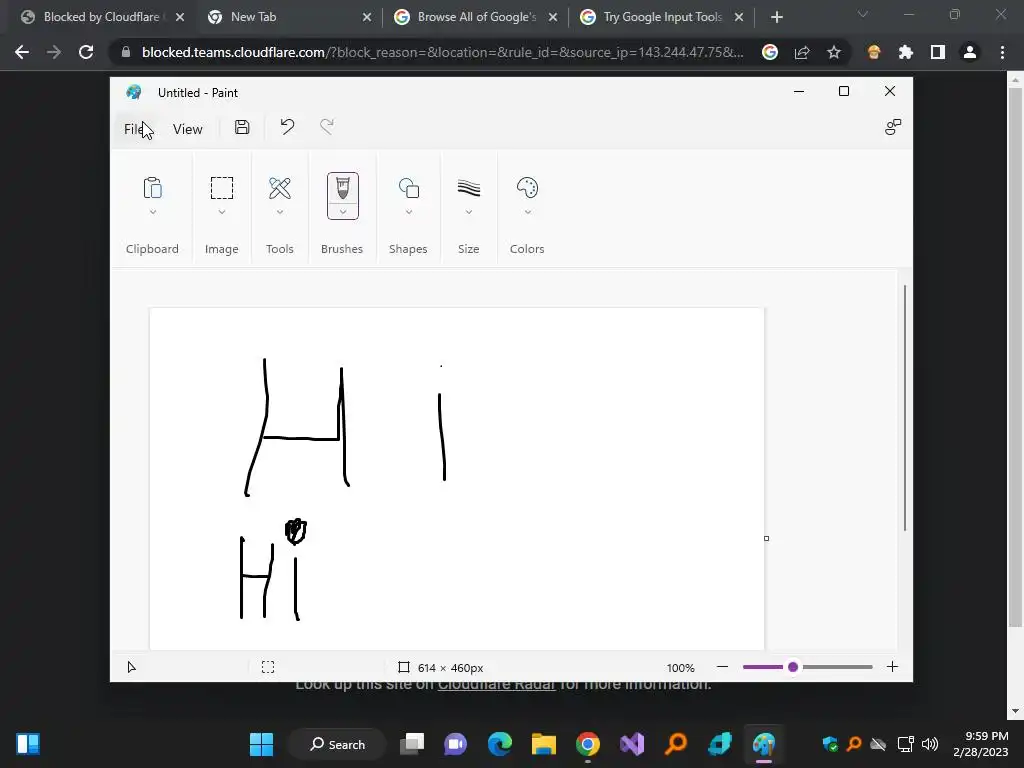The height and width of the screenshot is (768, 1024).
Task: Click the Paint zoom slider handle
Action: pos(793,667)
